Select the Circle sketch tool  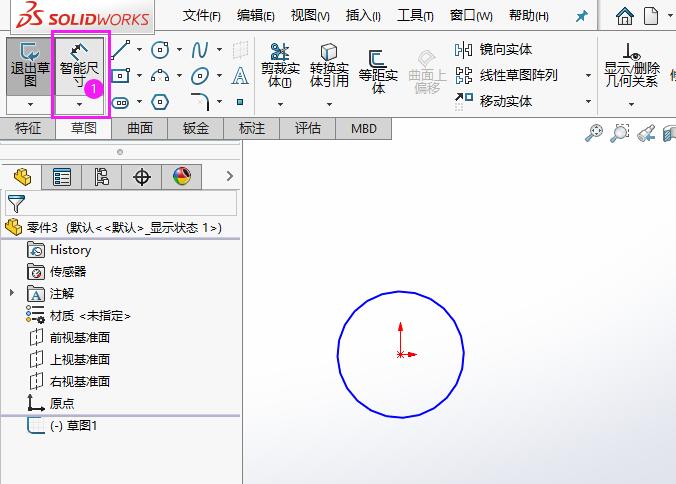160,50
